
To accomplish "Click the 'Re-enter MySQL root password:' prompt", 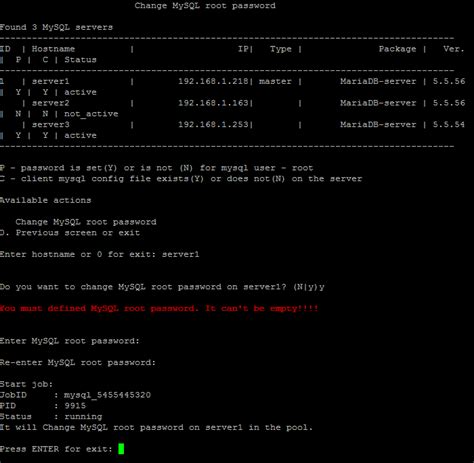I will tap(78, 363).
